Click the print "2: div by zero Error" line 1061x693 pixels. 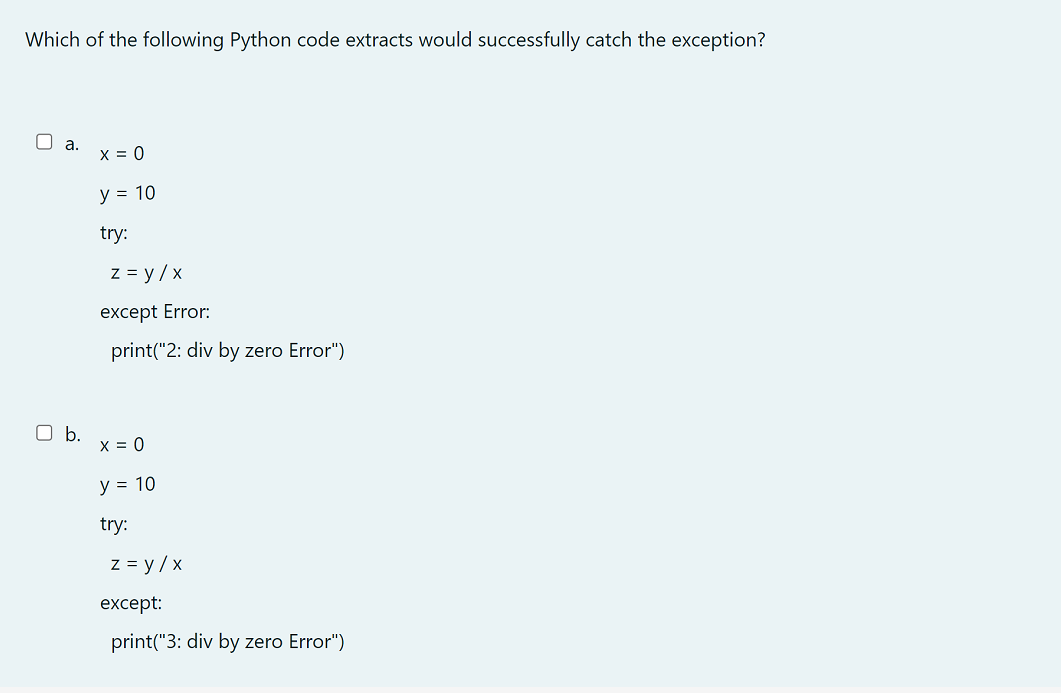point(228,351)
